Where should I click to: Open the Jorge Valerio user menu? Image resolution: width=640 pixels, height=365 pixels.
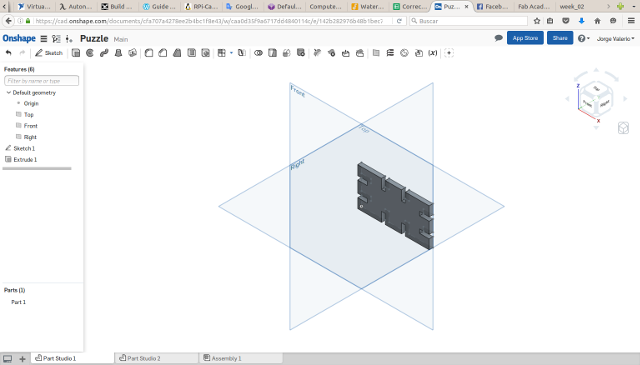[616, 39]
